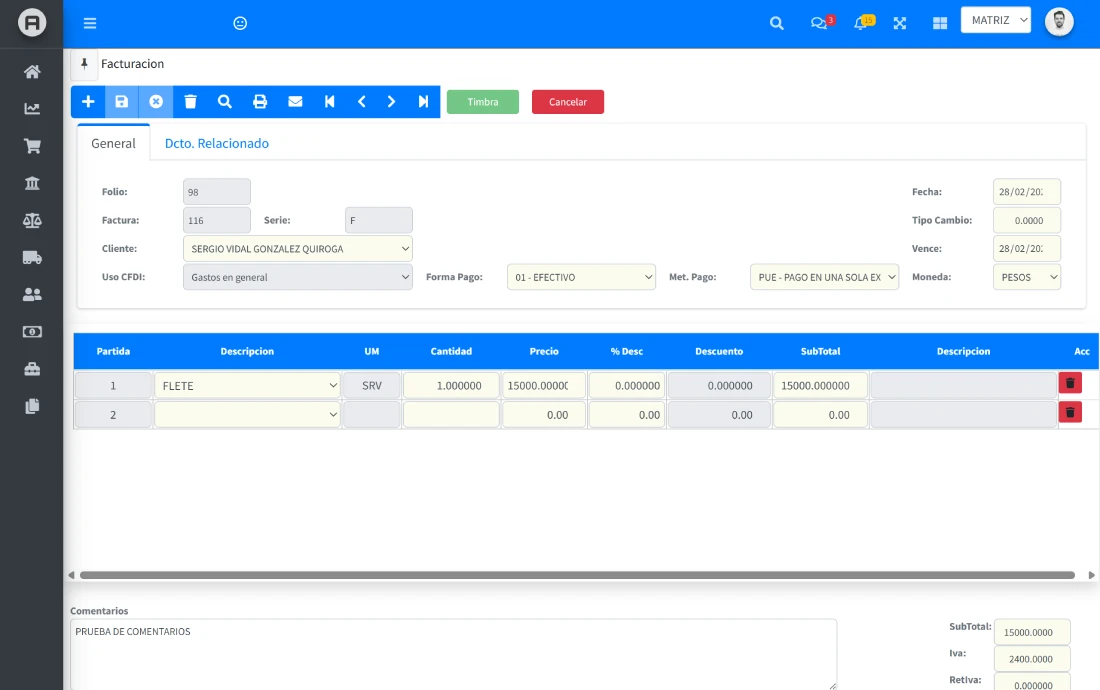Image resolution: width=1100 pixels, height=690 pixels.
Task: Click the Serie field
Action: 379,220
